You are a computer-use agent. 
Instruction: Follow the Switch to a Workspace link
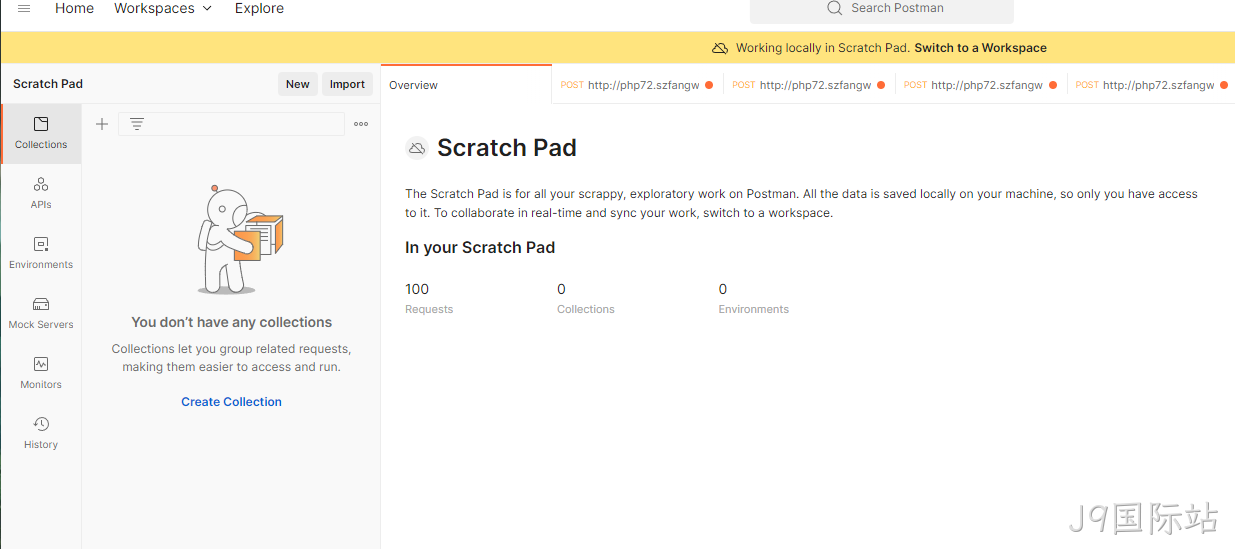[980, 48]
